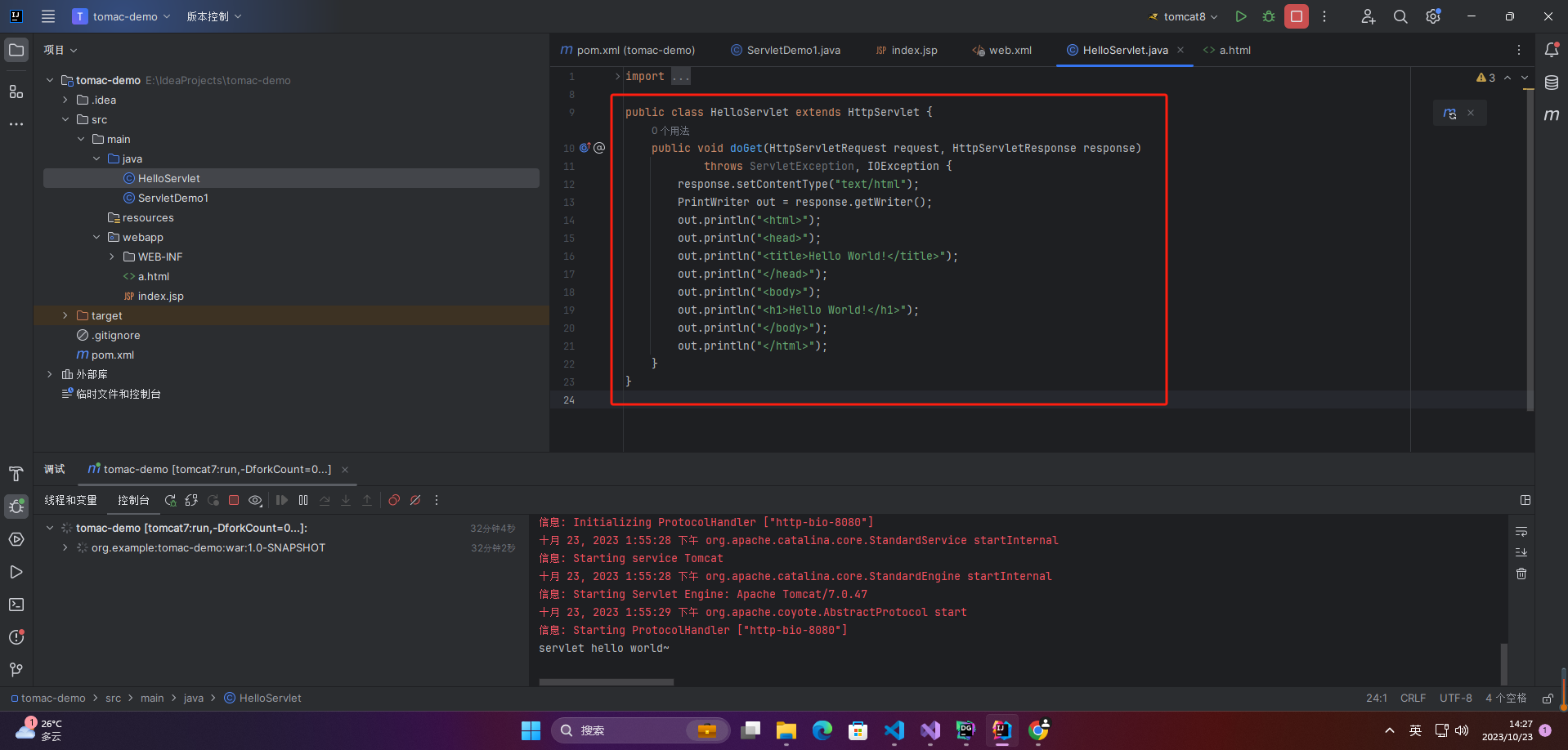This screenshot has height=750, width=1568.
Task: Rerun the debug session
Action: (x=170, y=500)
